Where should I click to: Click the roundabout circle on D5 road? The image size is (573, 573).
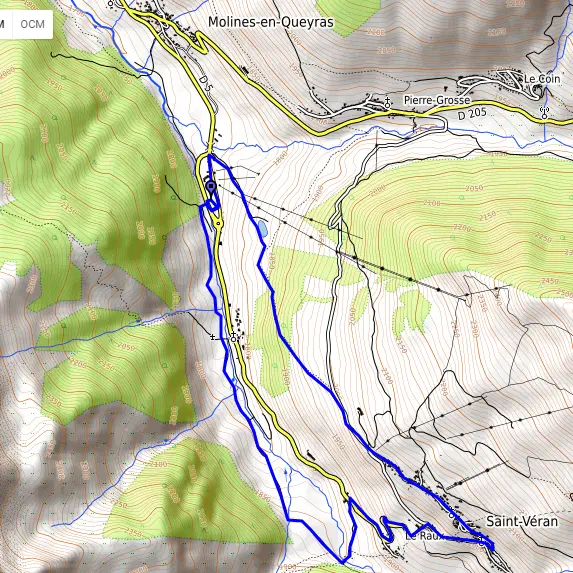[x=218, y=223]
